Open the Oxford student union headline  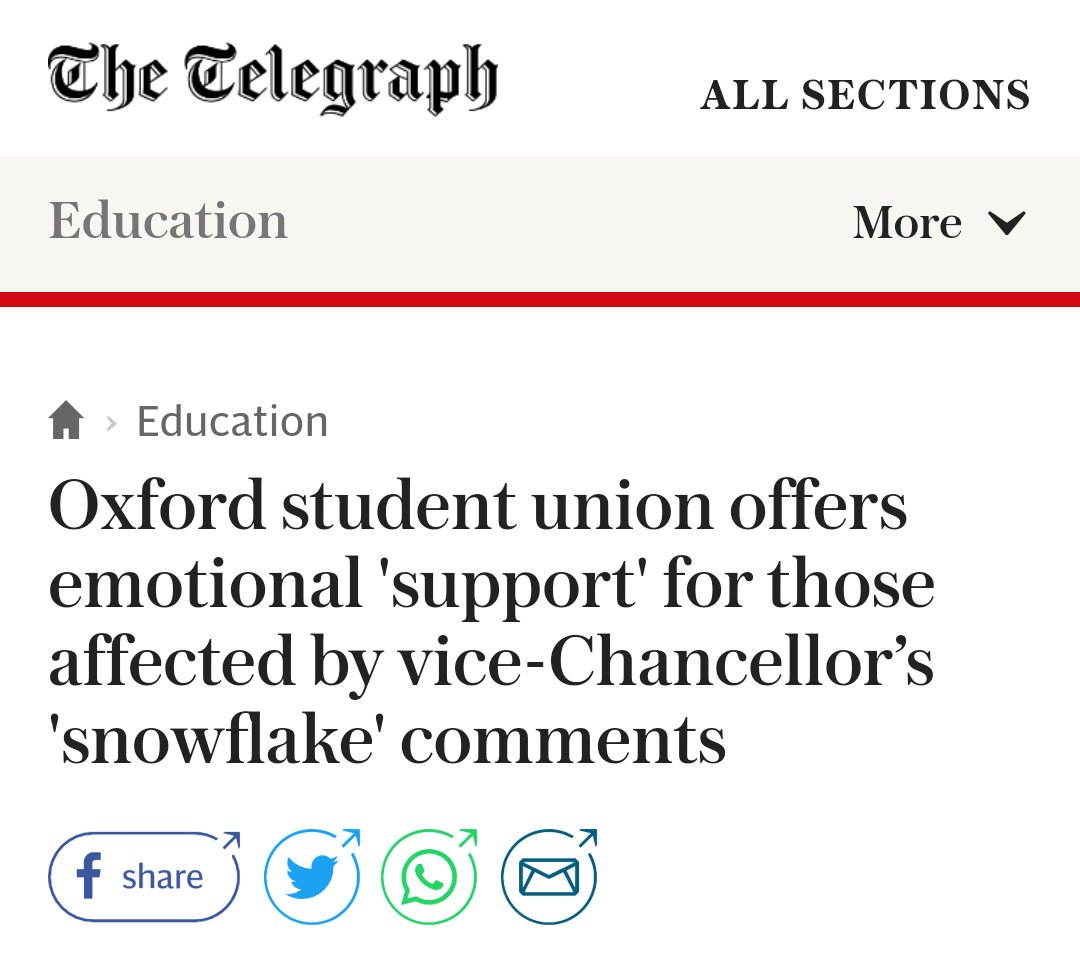coord(490,622)
